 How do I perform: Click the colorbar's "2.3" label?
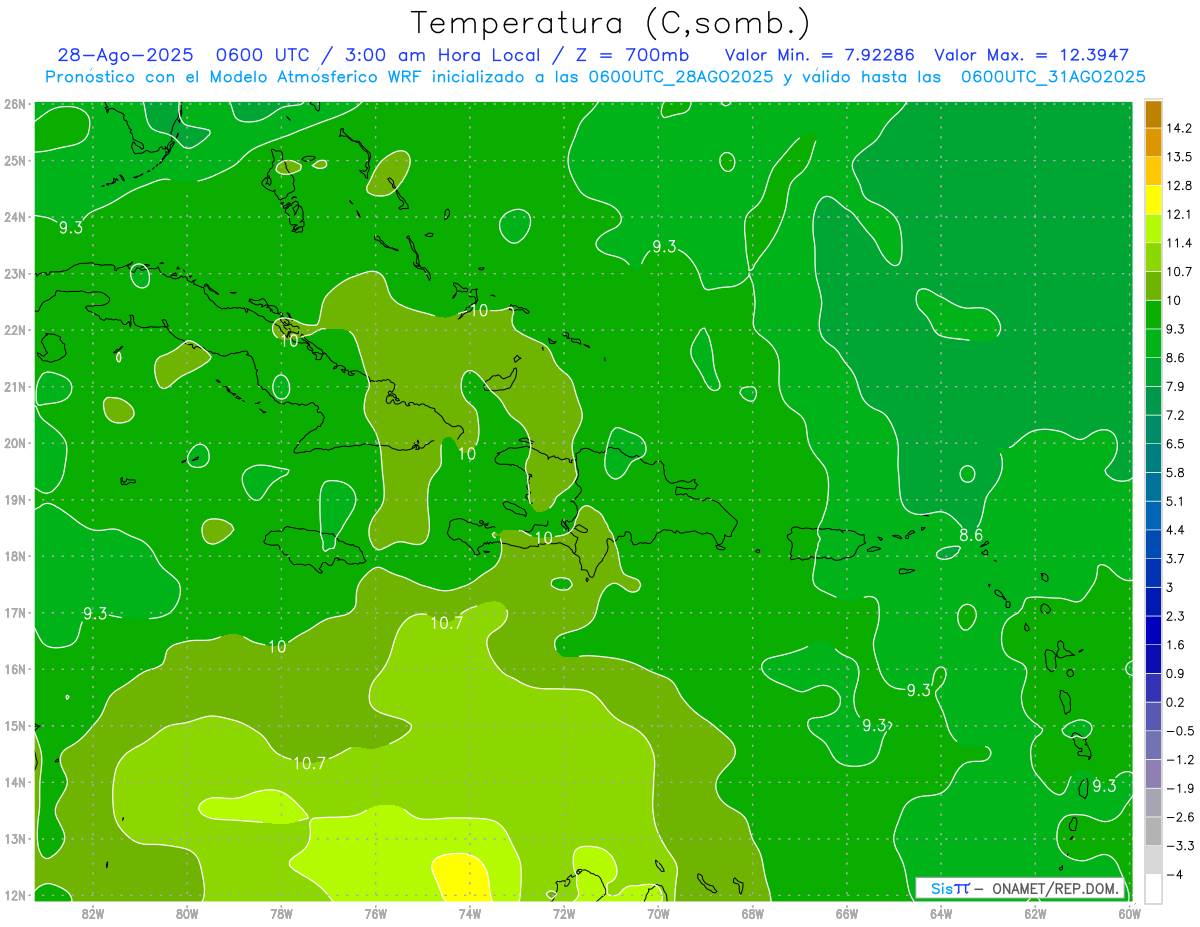point(1176,616)
